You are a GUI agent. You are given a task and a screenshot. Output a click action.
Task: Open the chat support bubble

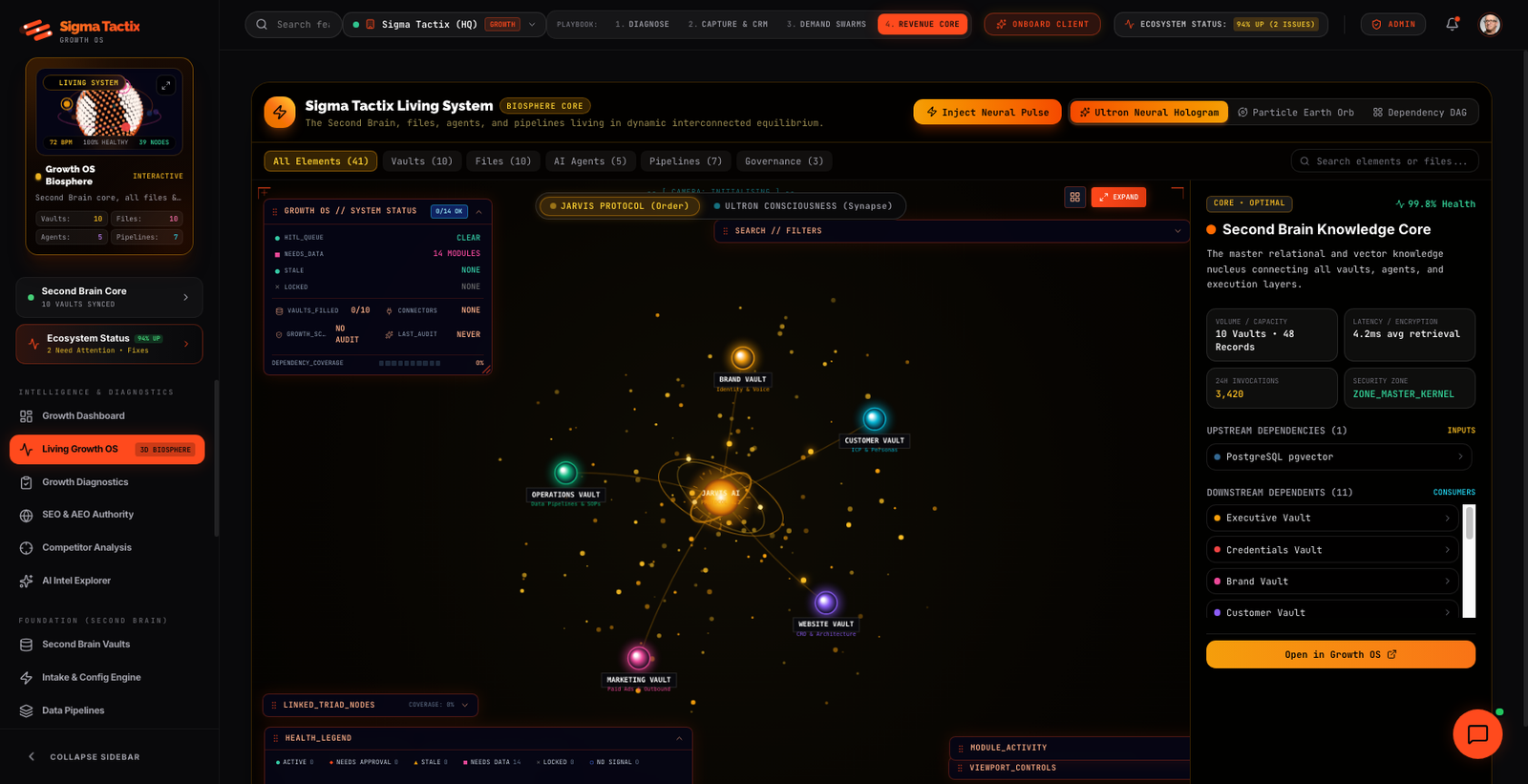1477,733
